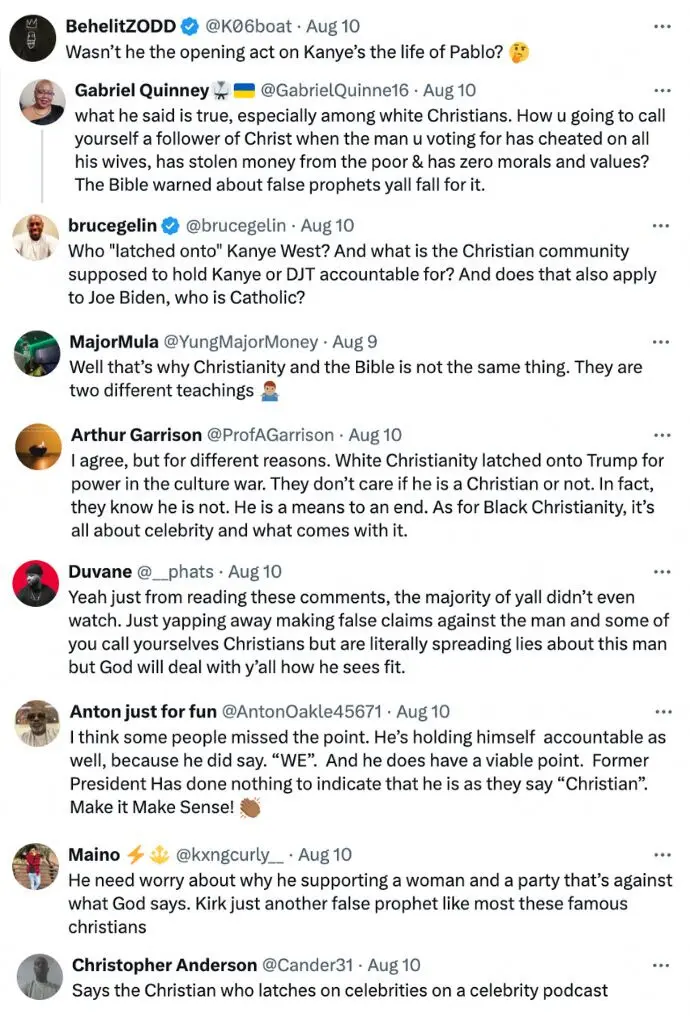The width and height of the screenshot is (690, 1024).
Task: Click the Arthur Garrison display name
Action: (136, 435)
